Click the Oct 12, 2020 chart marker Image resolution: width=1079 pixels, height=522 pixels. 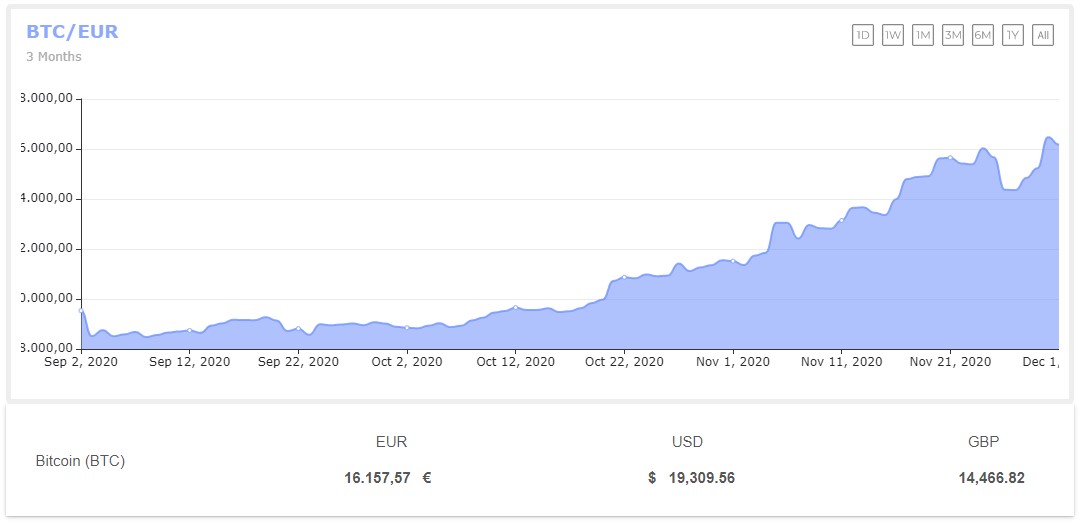(515, 307)
